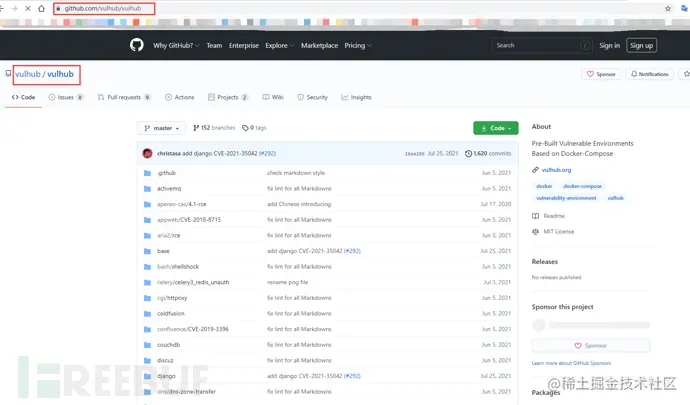Open apereo-cas/4.1-rce folder name
The image size is (690, 405).
click(x=181, y=204)
